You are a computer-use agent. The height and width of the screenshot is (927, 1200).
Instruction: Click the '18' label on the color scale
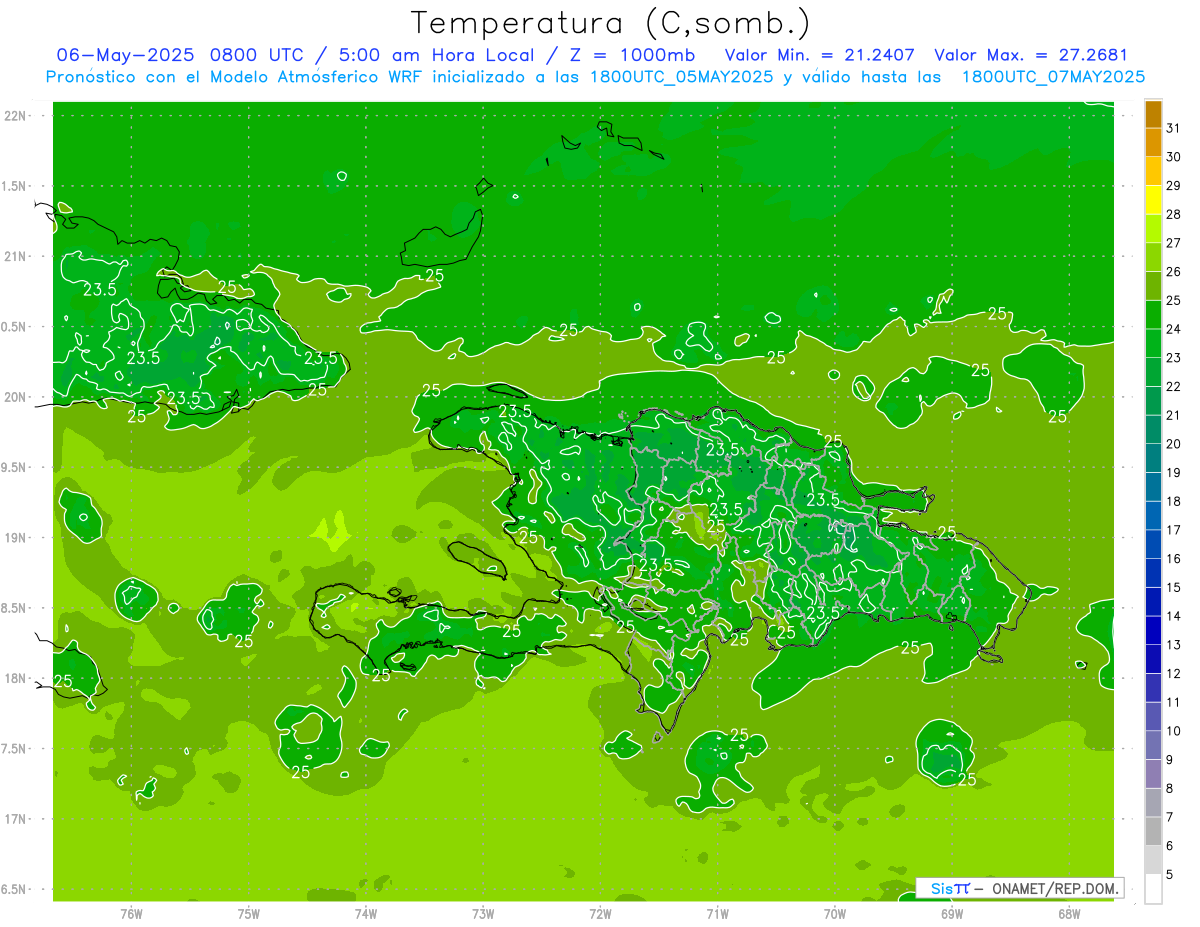point(1174,501)
